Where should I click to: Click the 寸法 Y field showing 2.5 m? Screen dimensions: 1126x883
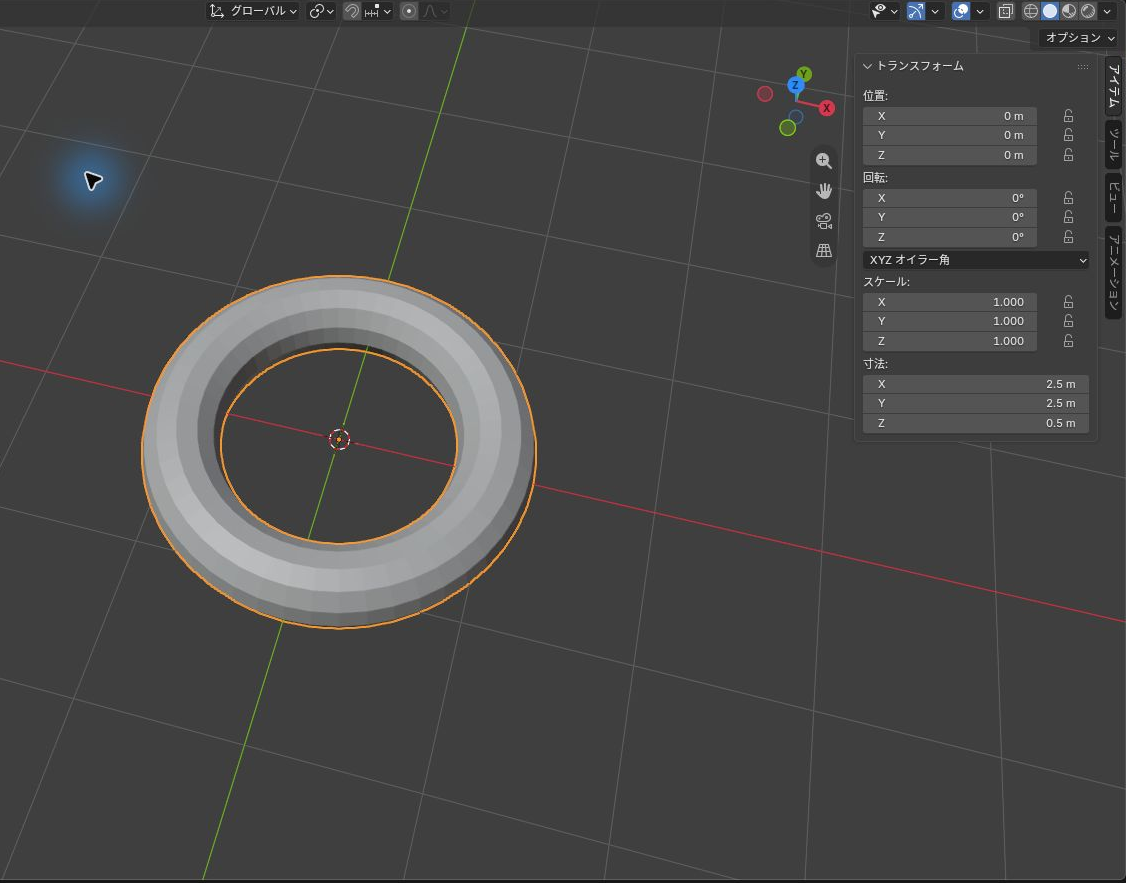coord(975,403)
